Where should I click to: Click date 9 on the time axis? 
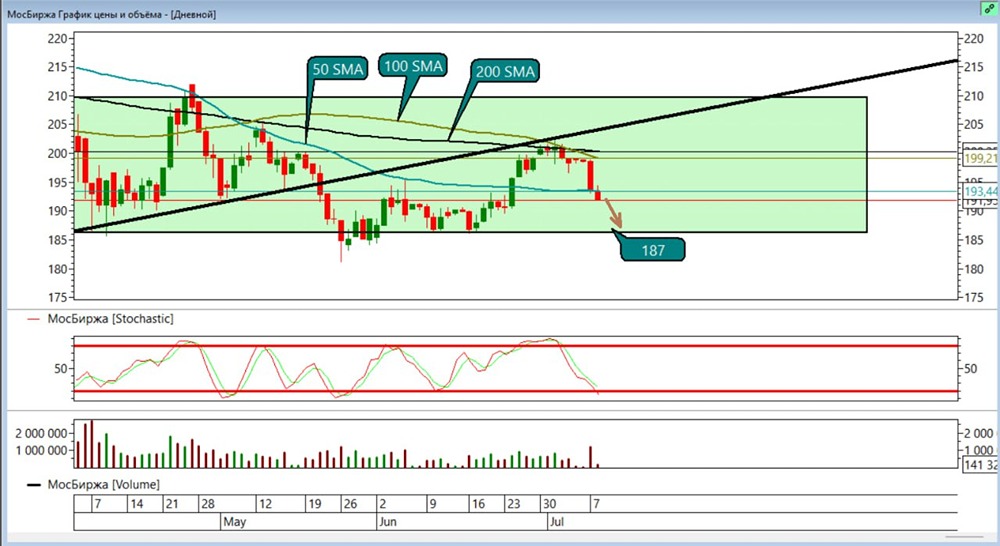(x=433, y=504)
